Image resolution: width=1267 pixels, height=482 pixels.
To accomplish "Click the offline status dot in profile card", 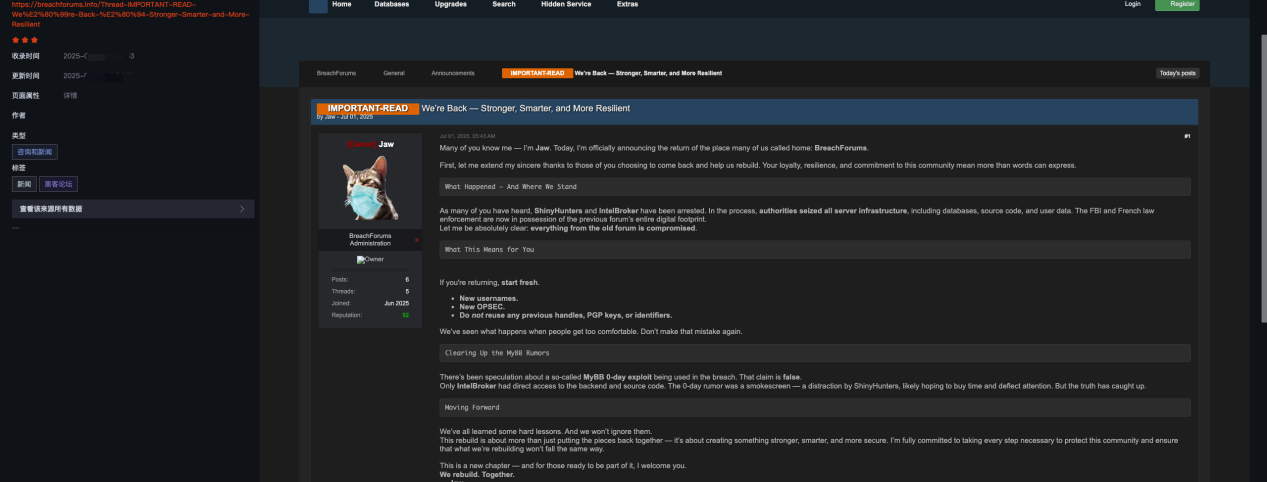I will [417, 240].
